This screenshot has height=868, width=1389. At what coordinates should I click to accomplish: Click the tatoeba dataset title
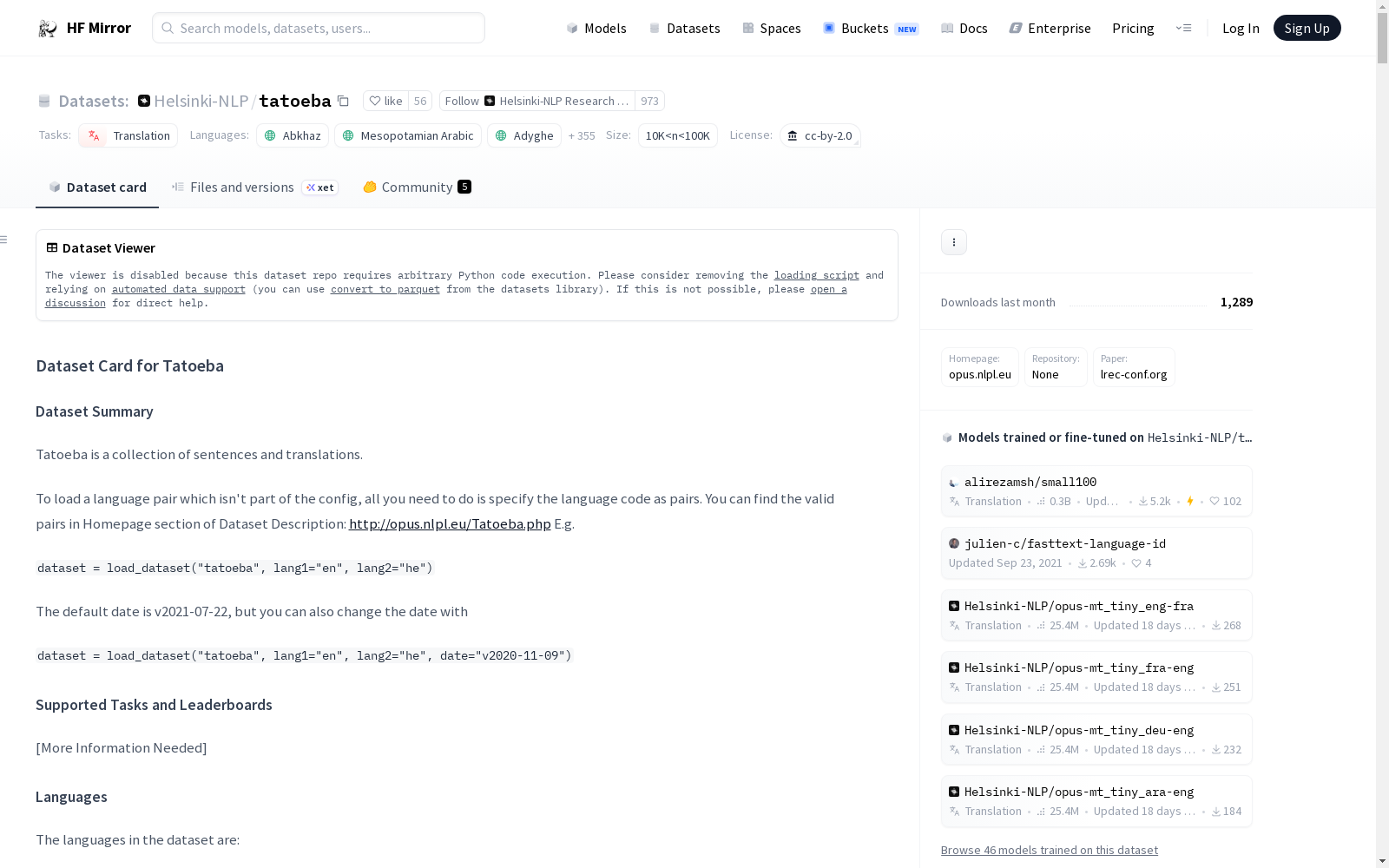coord(295,102)
